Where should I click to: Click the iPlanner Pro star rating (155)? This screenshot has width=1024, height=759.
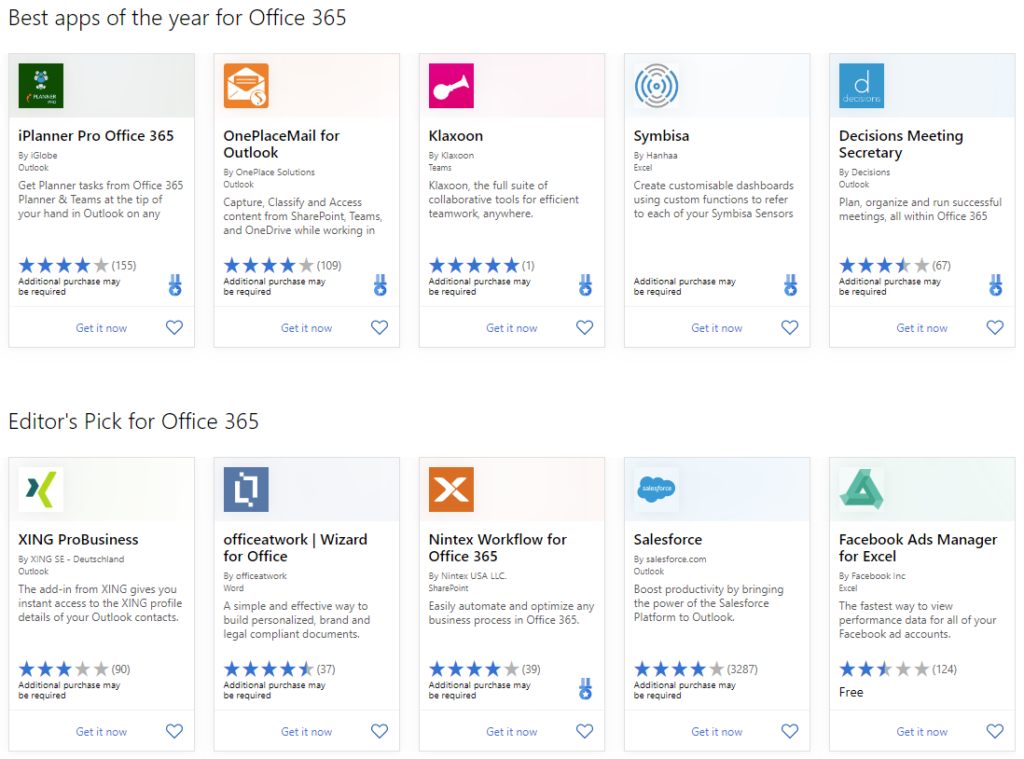(77, 265)
